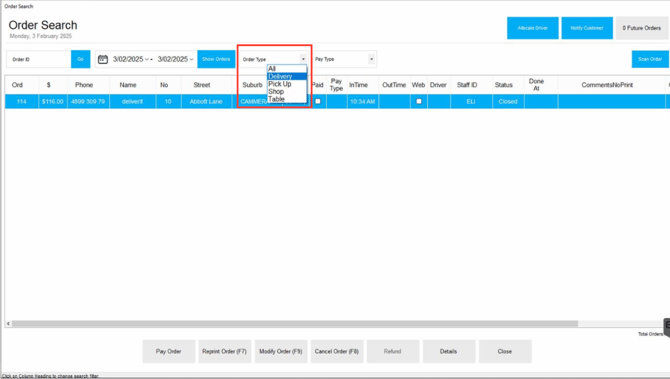The image size is (670, 379).
Task: Click the Street column heading
Action: point(202,85)
